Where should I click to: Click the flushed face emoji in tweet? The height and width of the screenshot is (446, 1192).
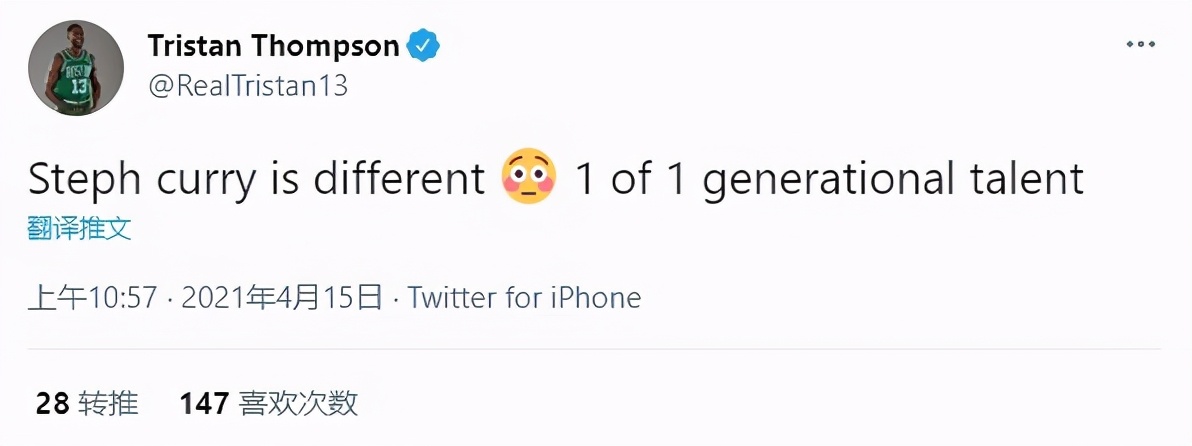point(528,179)
